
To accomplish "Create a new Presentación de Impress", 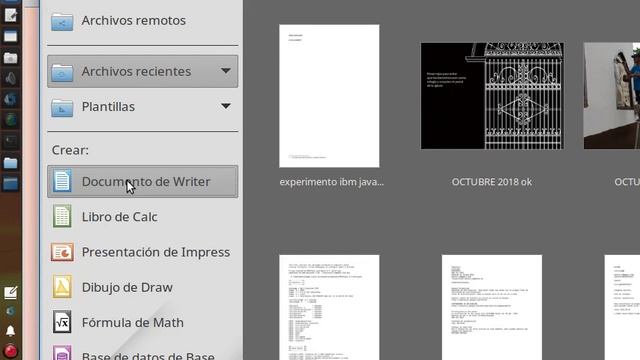I will coord(142,252).
